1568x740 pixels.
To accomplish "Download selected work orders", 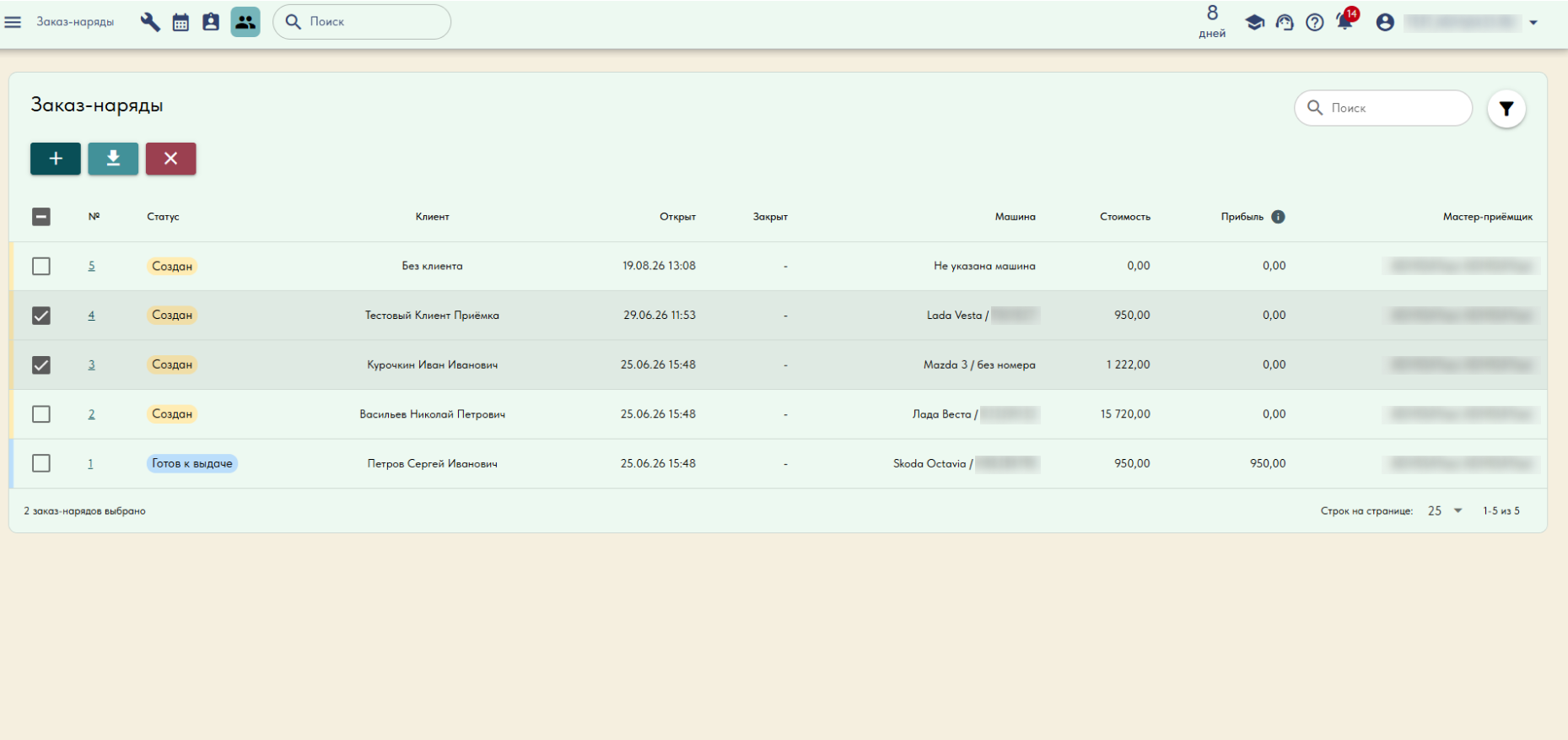I will [113, 159].
